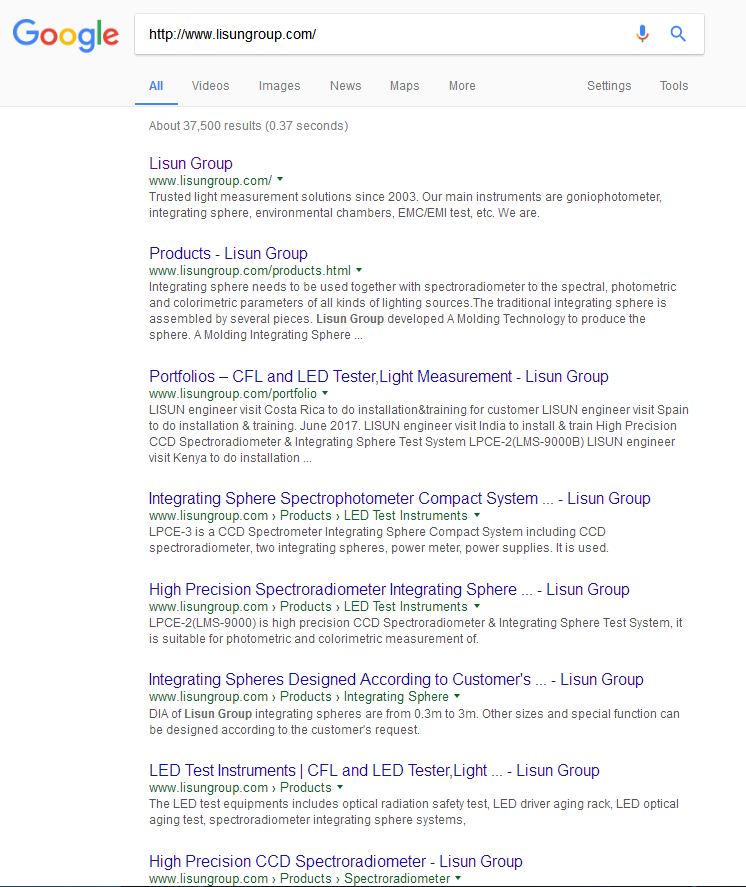Click the blue search magnifier icon
746x887 pixels.
click(678, 34)
